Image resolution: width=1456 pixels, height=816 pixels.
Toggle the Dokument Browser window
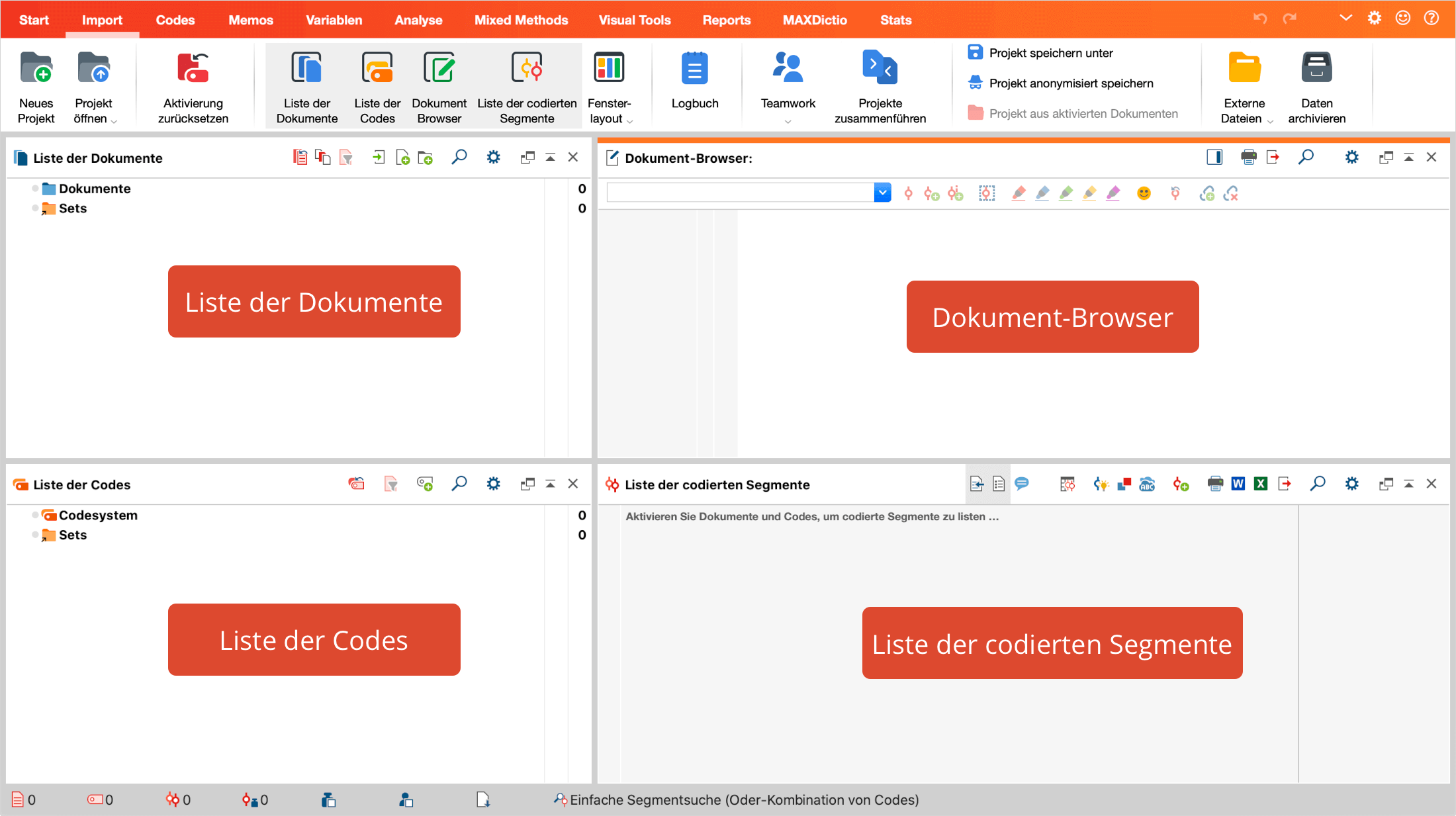[439, 87]
